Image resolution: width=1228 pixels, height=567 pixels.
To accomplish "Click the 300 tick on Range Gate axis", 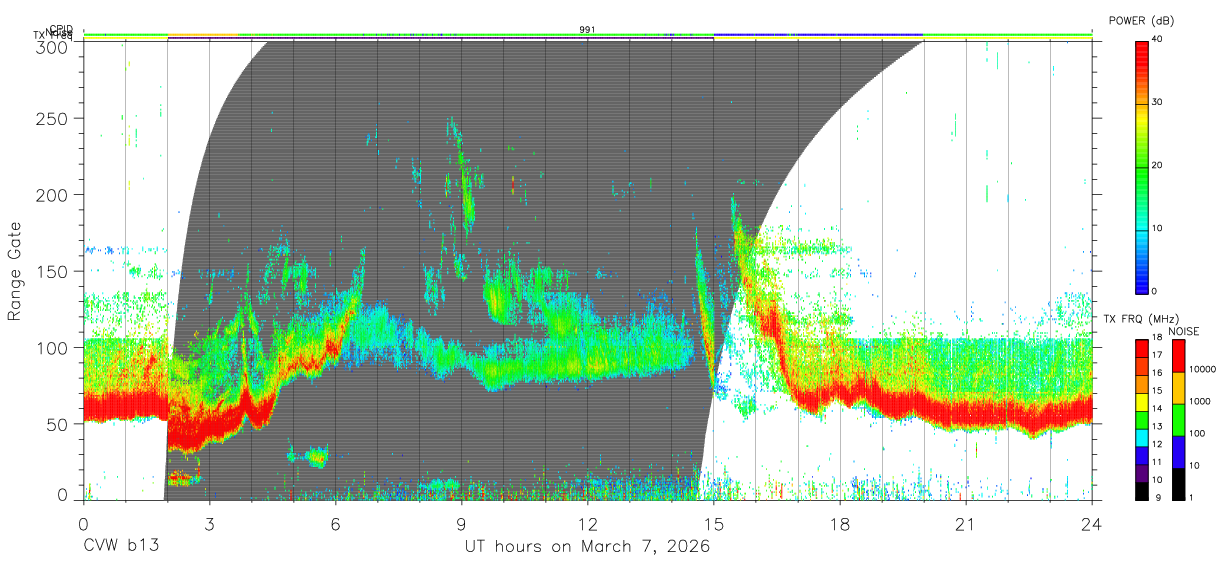I will click(54, 46).
